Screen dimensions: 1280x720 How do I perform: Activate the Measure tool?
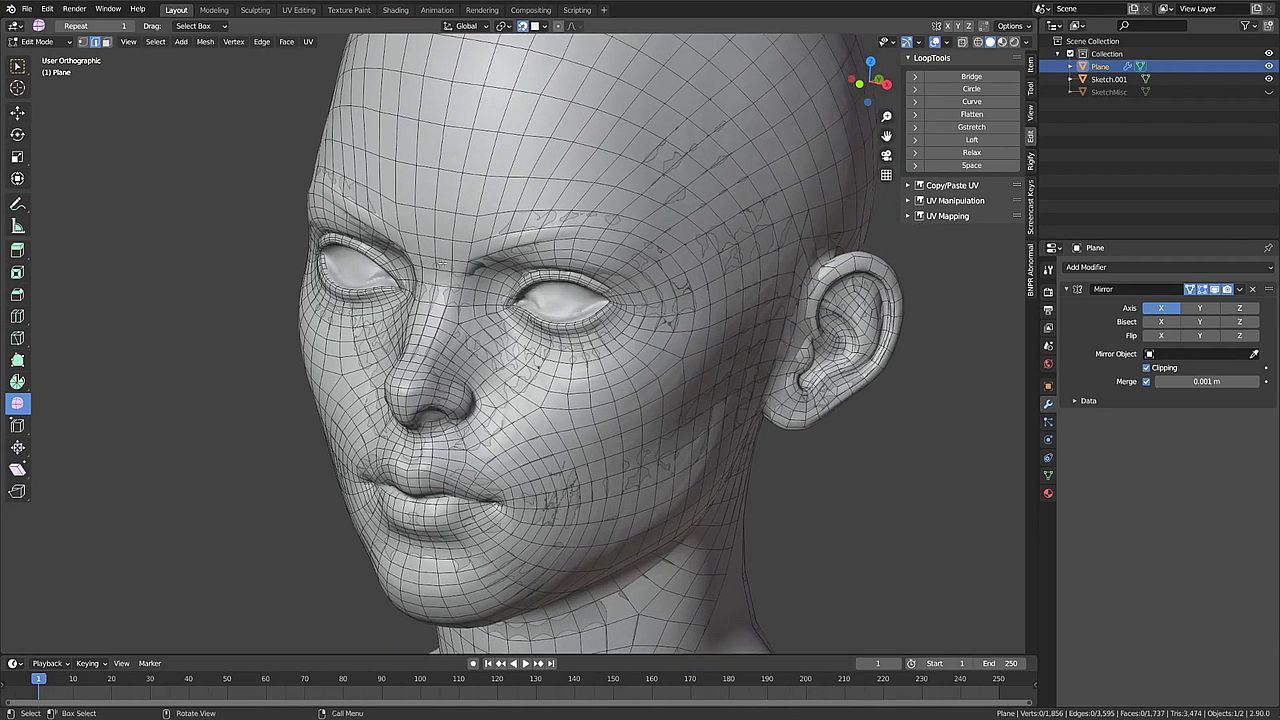coord(17,227)
